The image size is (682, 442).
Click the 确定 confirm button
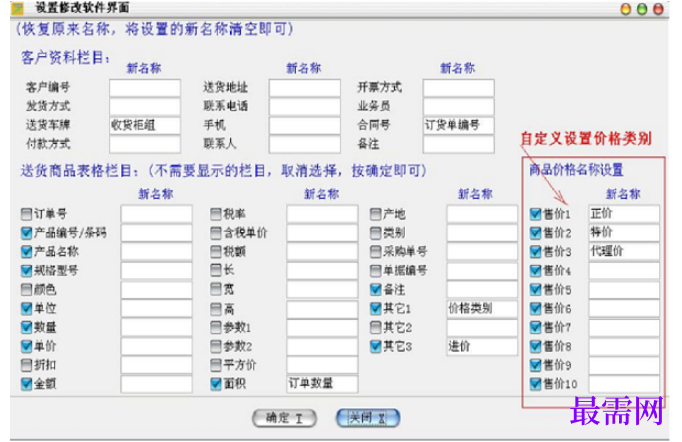284,419
